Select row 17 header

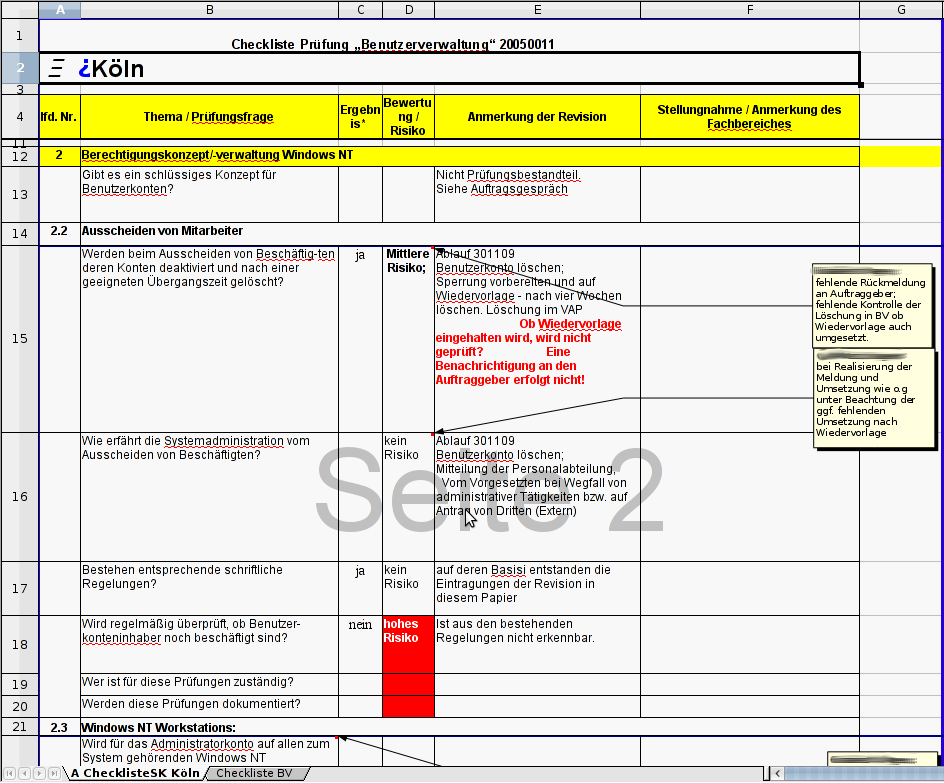pyautogui.click(x=20, y=589)
